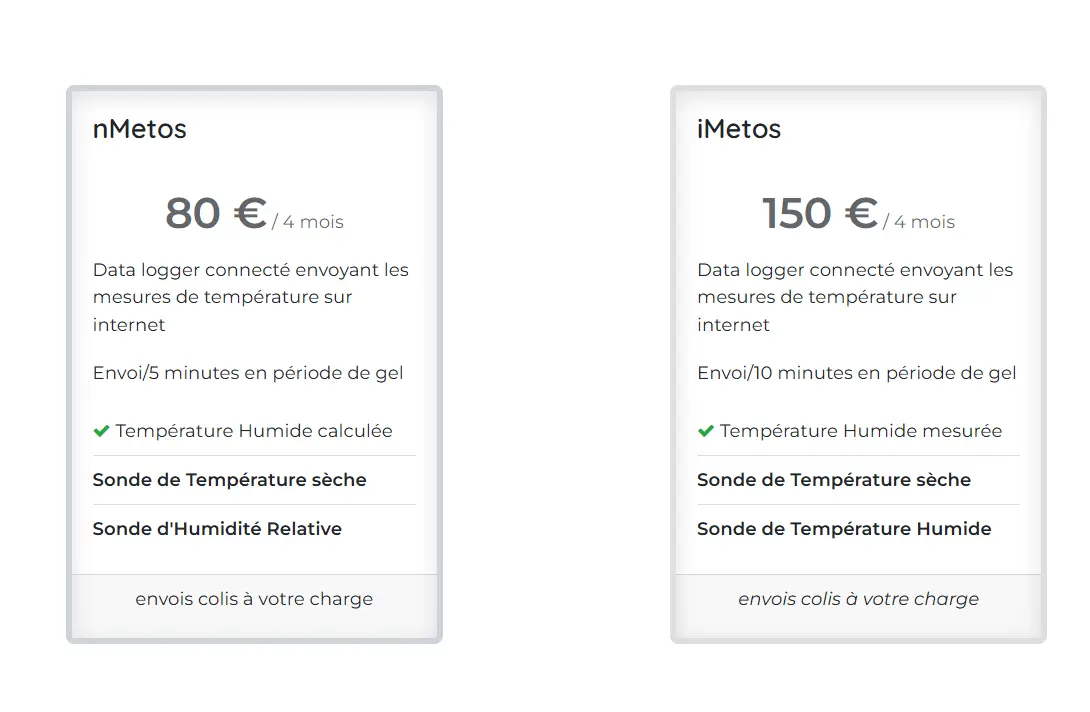Viewport: 1090px width, 712px height.
Task: Click the nMetos data logger description text
Action: coord(251,297)
